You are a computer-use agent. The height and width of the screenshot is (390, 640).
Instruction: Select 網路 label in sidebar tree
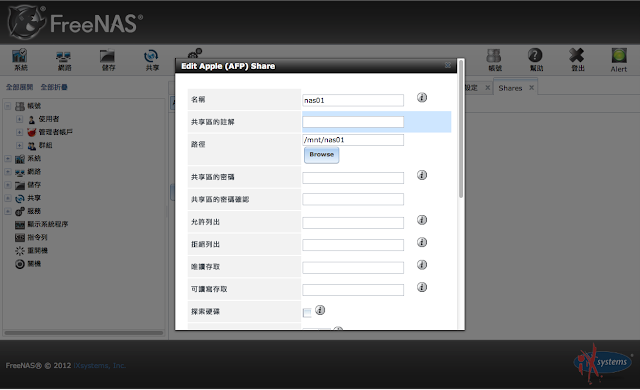(34, 172)
